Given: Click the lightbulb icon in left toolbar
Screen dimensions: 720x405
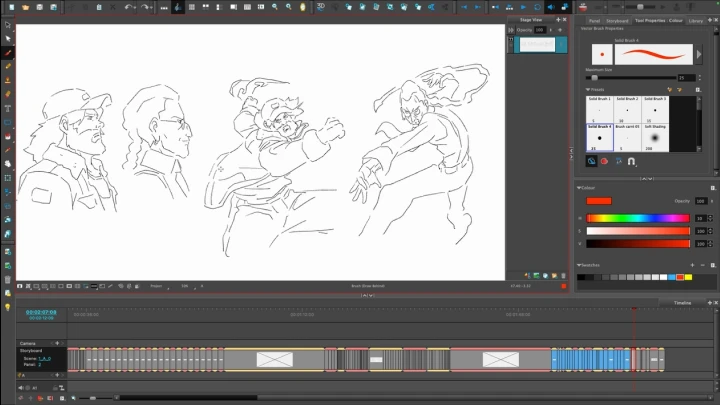Looking at the screenshot, I should 7,307.
